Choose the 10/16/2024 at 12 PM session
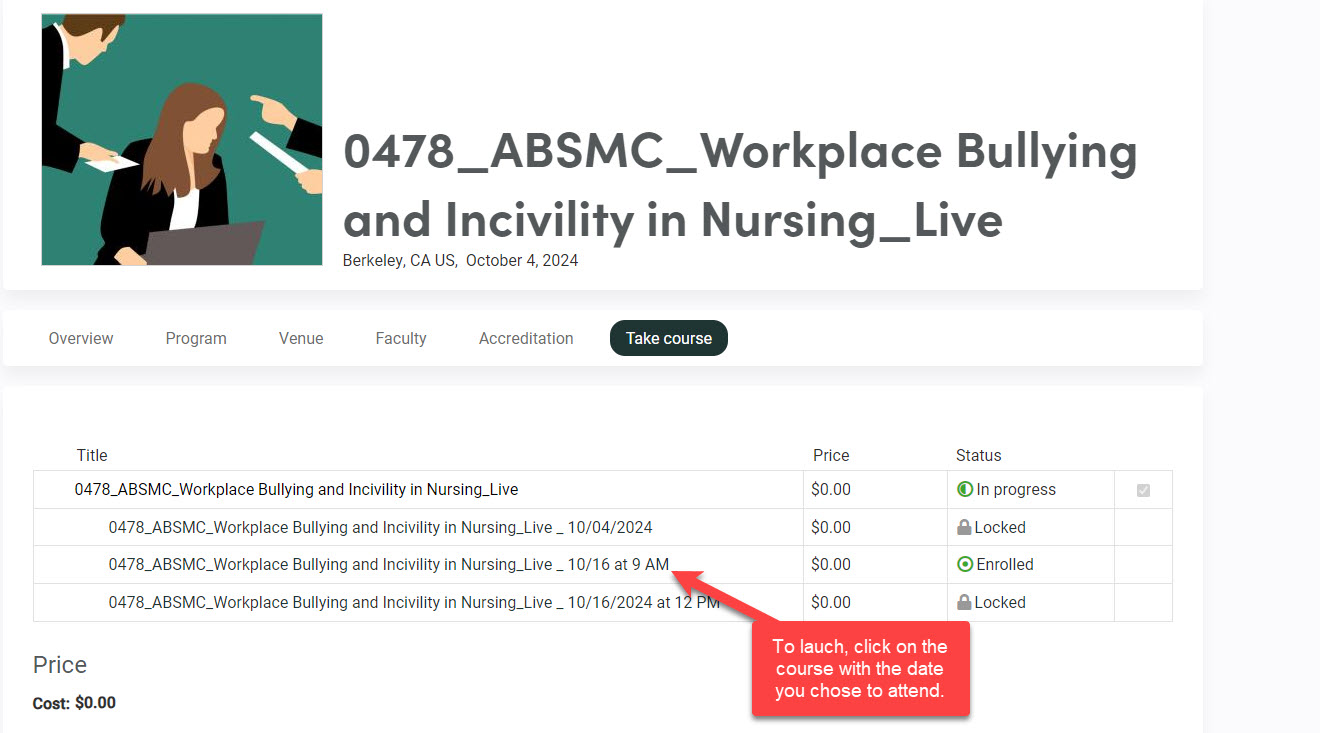1320x733 pixels. click(x=413, y=603)
